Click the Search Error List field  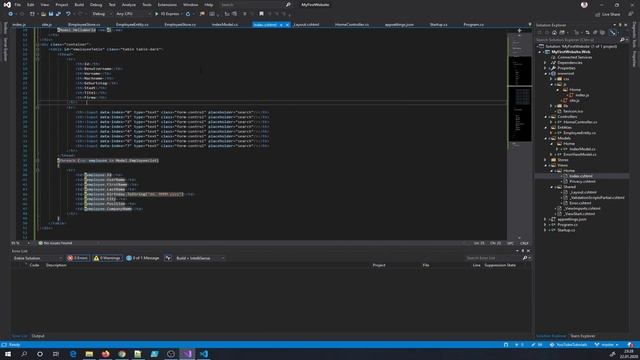[x=493, y=258]
